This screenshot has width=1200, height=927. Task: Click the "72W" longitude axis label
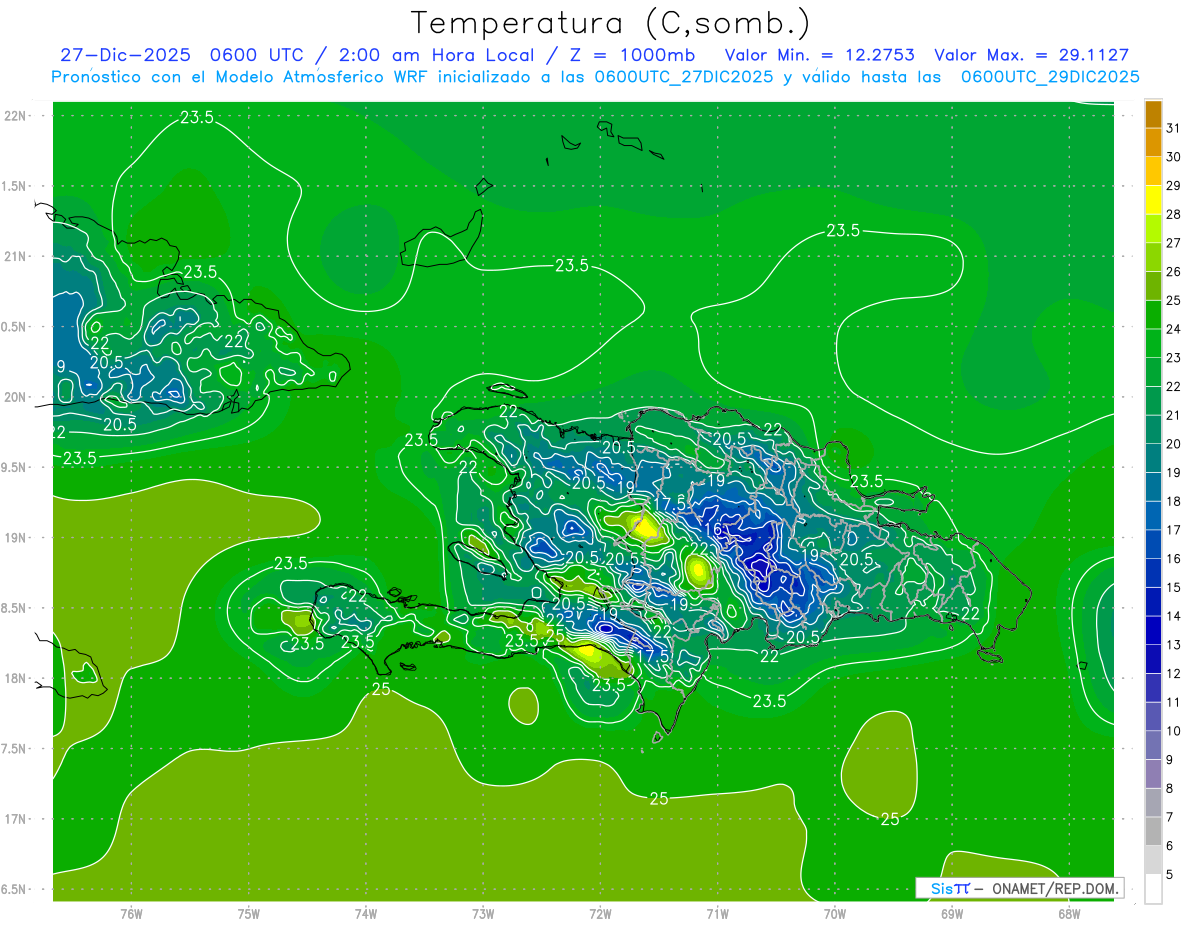(600, 914)
